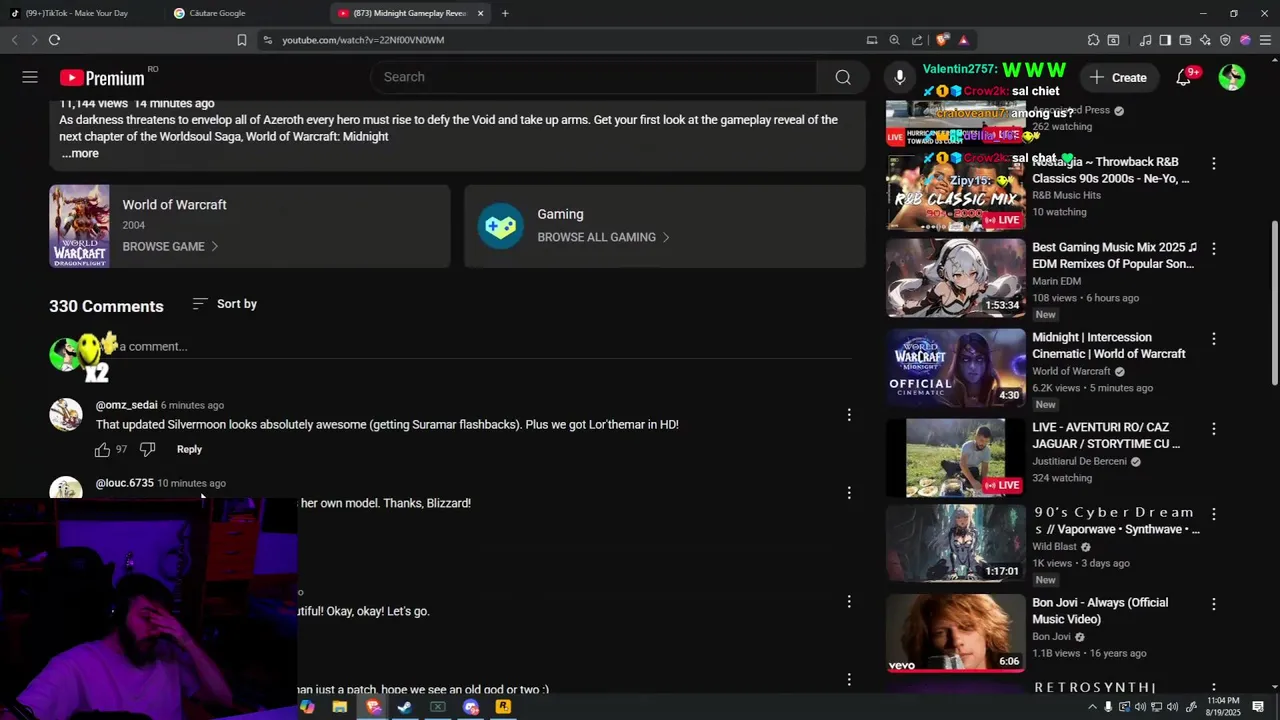Open Best Gaming Music Mix 2025 thumbnail
Viewport: 1280px width, 720px height.
click(956, 278)
